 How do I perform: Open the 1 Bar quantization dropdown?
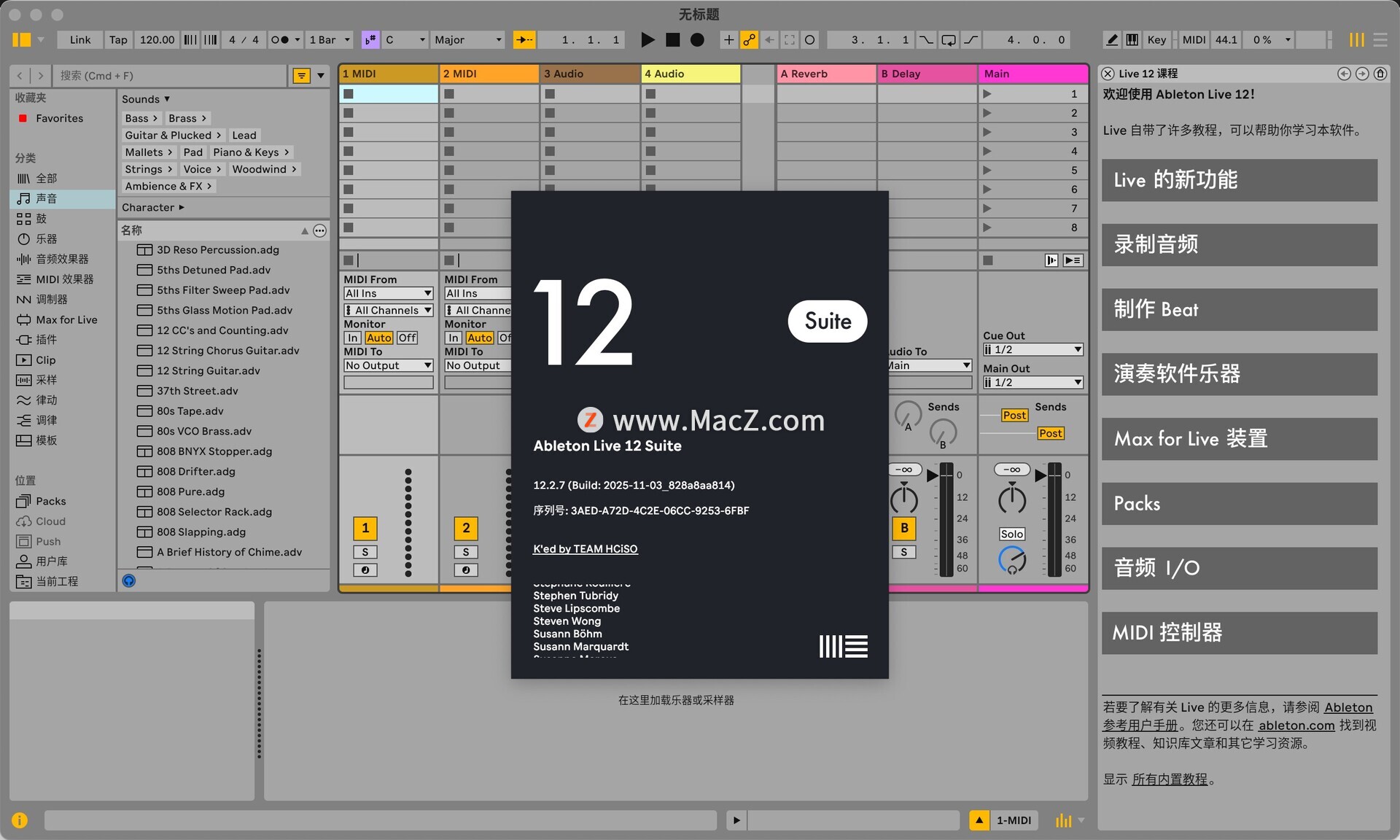(330, 40)
